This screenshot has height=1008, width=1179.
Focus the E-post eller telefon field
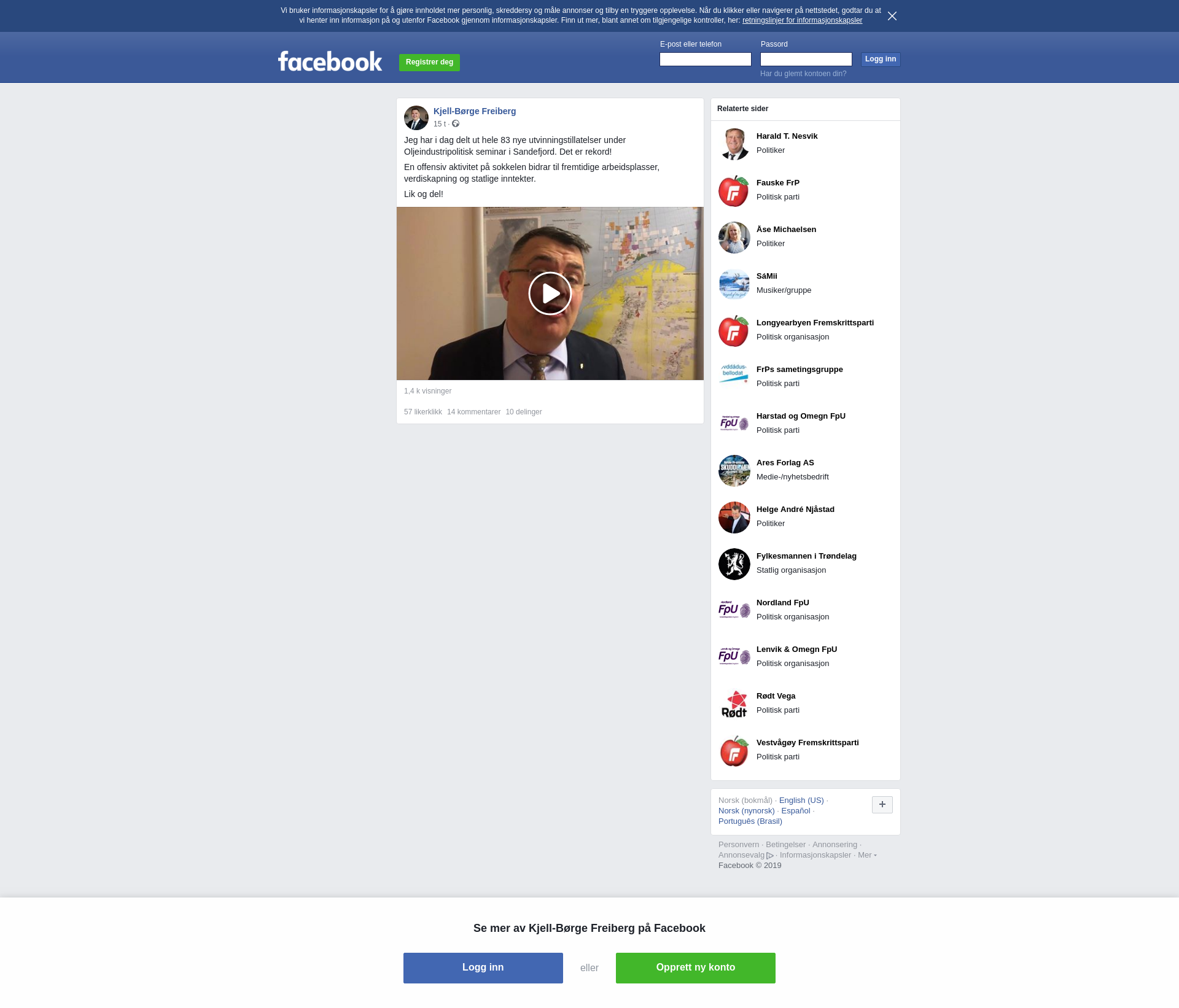point(706,59)
